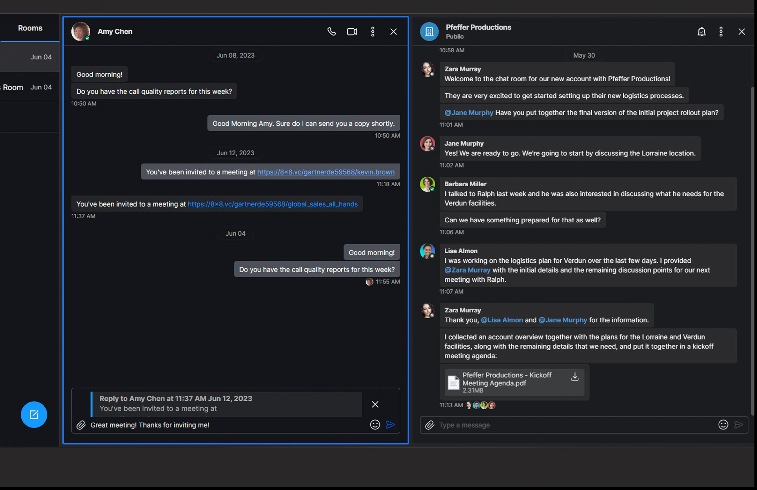The height and width of the screenshot is (490, 757).
Task: Open more options in Amy Chen chat
Action: tap(373, 32)
